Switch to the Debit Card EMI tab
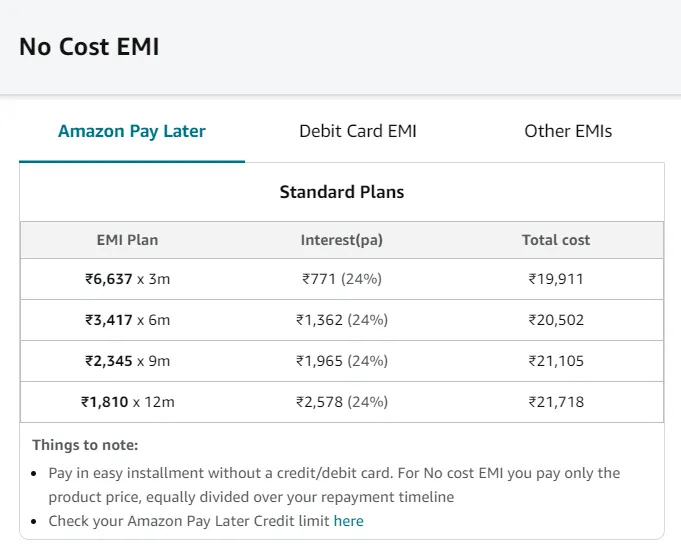Image resolution: width=681 pixels, height=545 pixels. pyautogui.click(x=357, y=131)
